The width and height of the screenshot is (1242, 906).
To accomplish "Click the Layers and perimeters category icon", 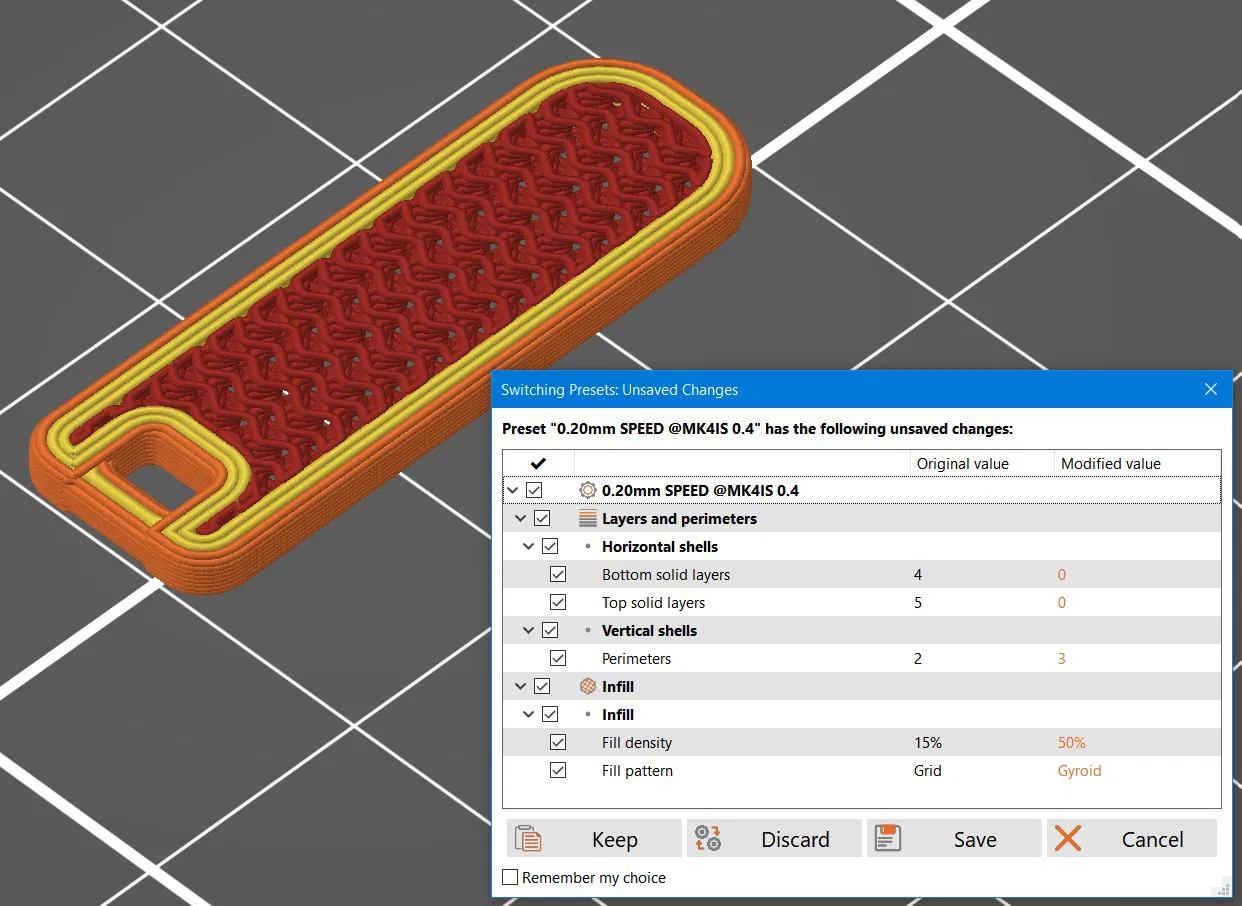I will pyautogui.click(x=588, y=519).
